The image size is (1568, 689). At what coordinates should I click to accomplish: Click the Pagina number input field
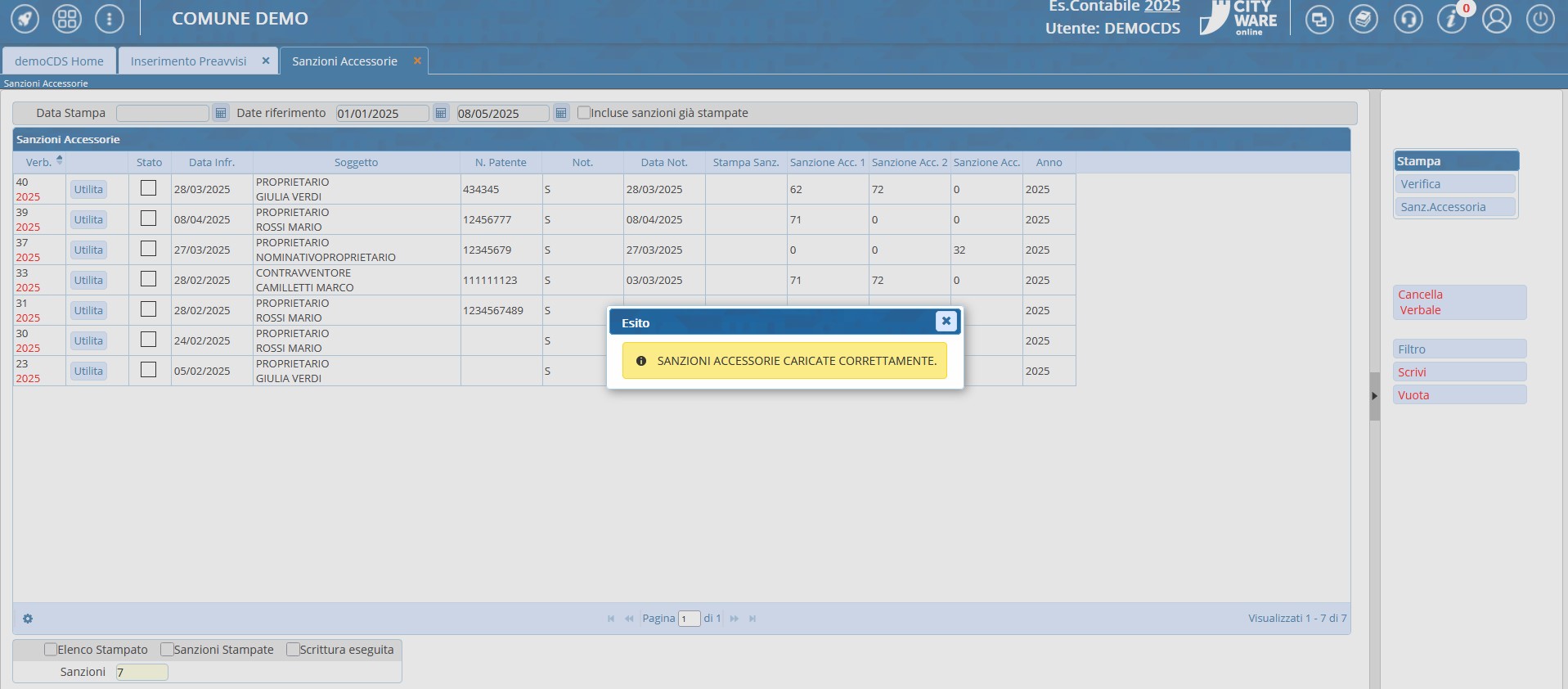tap(689, 619)
